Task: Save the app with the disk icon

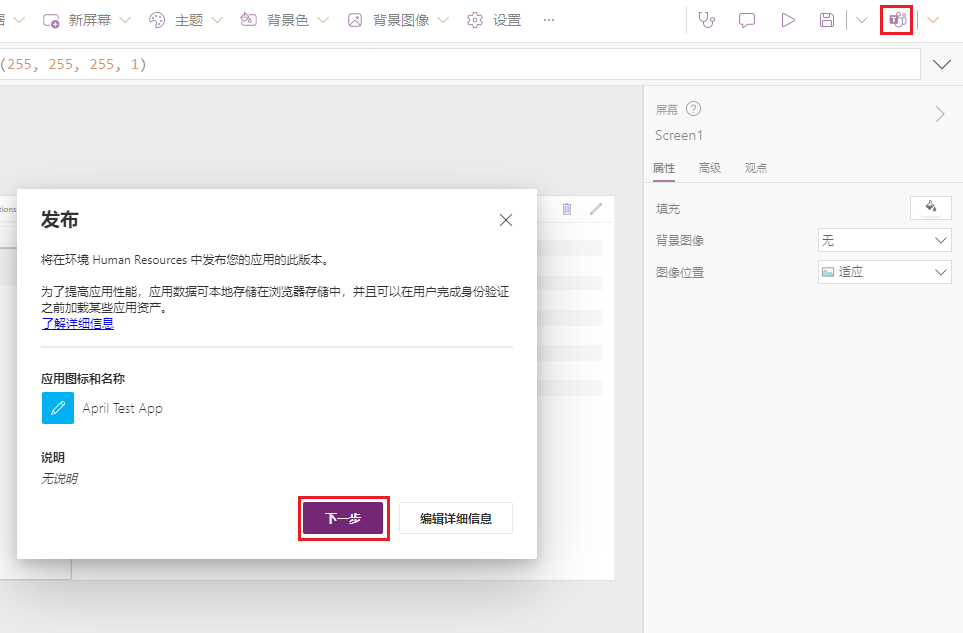Action: (x=827, y=20)
